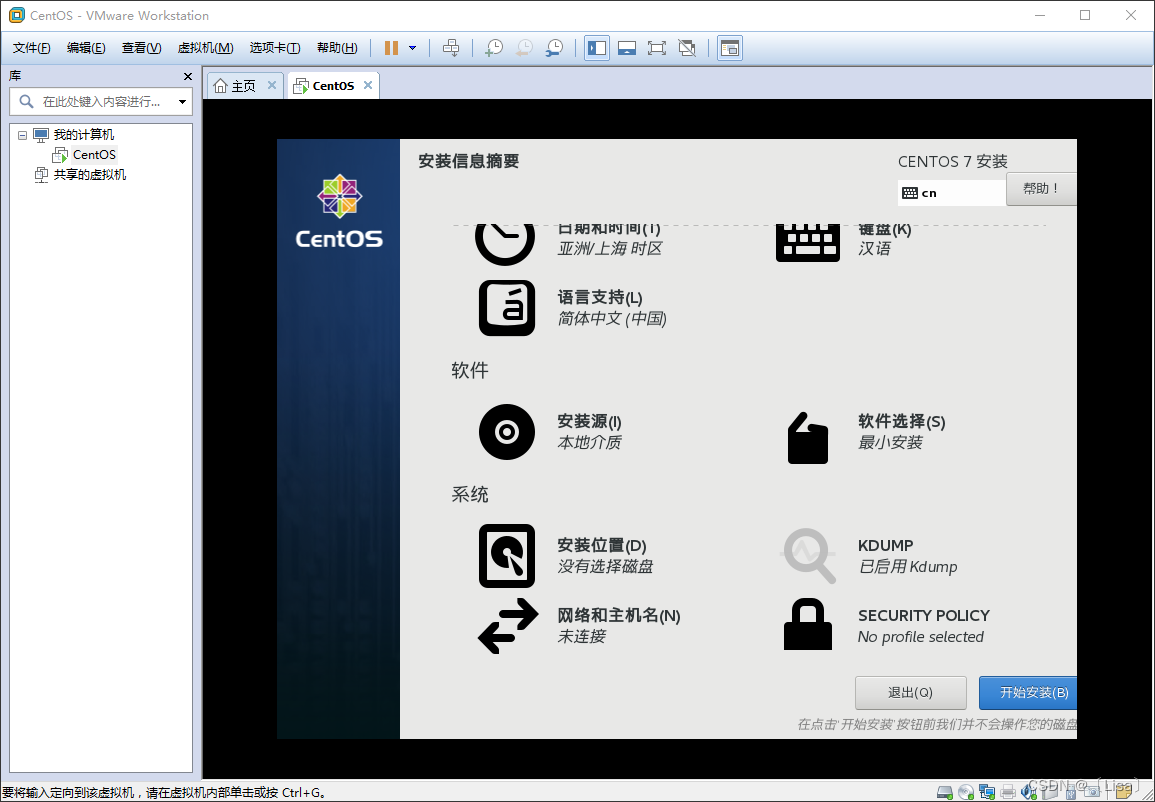
Task: Switch to Unity mode icon
Action: [687, 48]
